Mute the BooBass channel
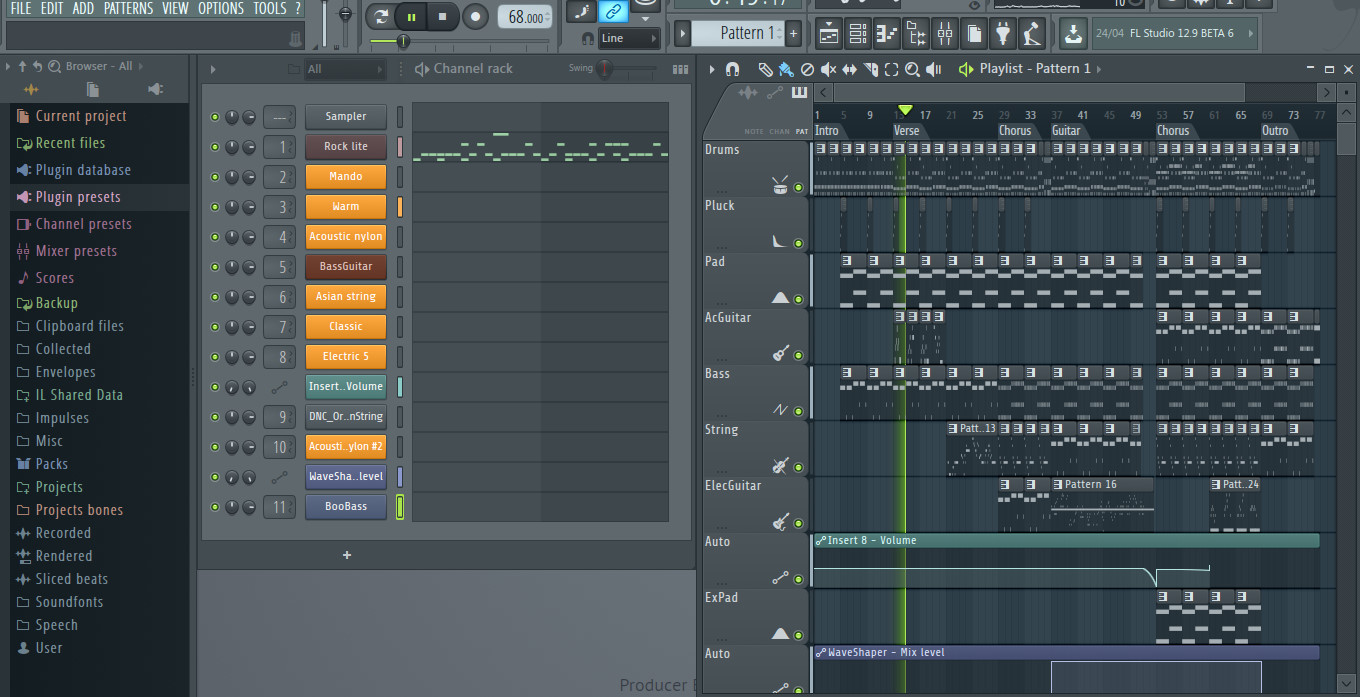The image size is (1360, 697). point(214,507)
